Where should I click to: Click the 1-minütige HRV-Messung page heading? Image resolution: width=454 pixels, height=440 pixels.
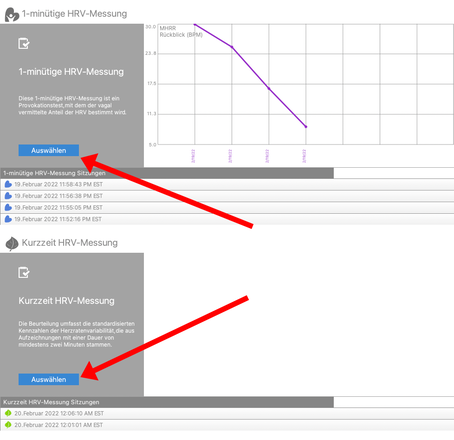tap(74, 14)
